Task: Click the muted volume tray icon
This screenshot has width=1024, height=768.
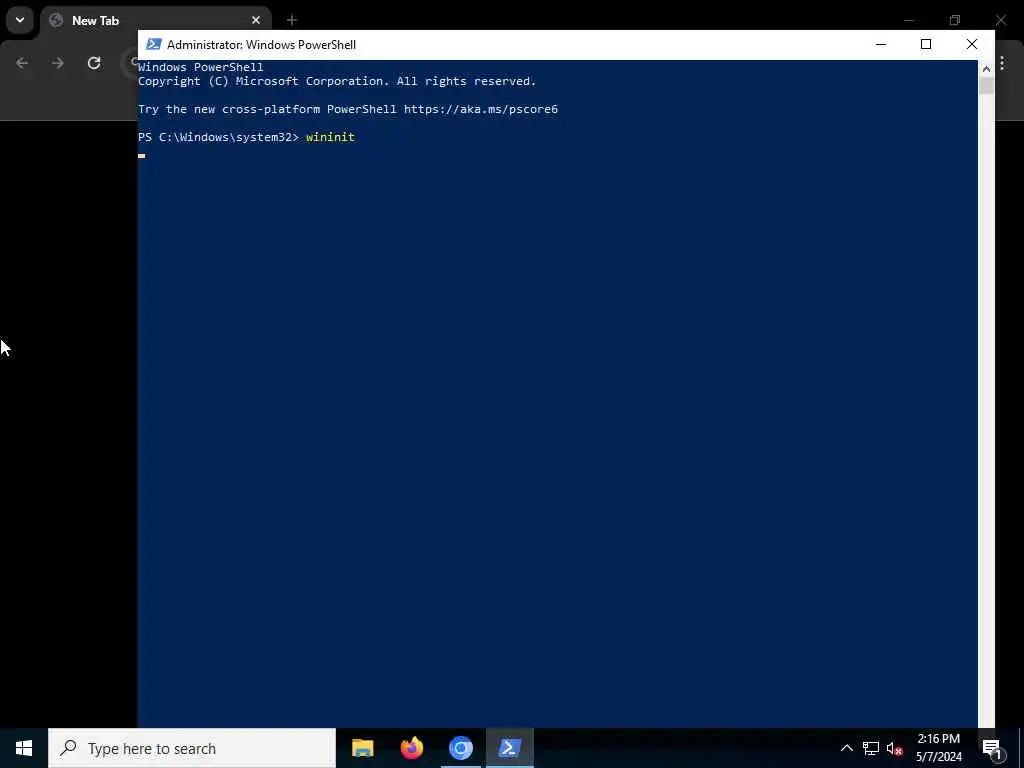Action: click(x=895, y=748)
